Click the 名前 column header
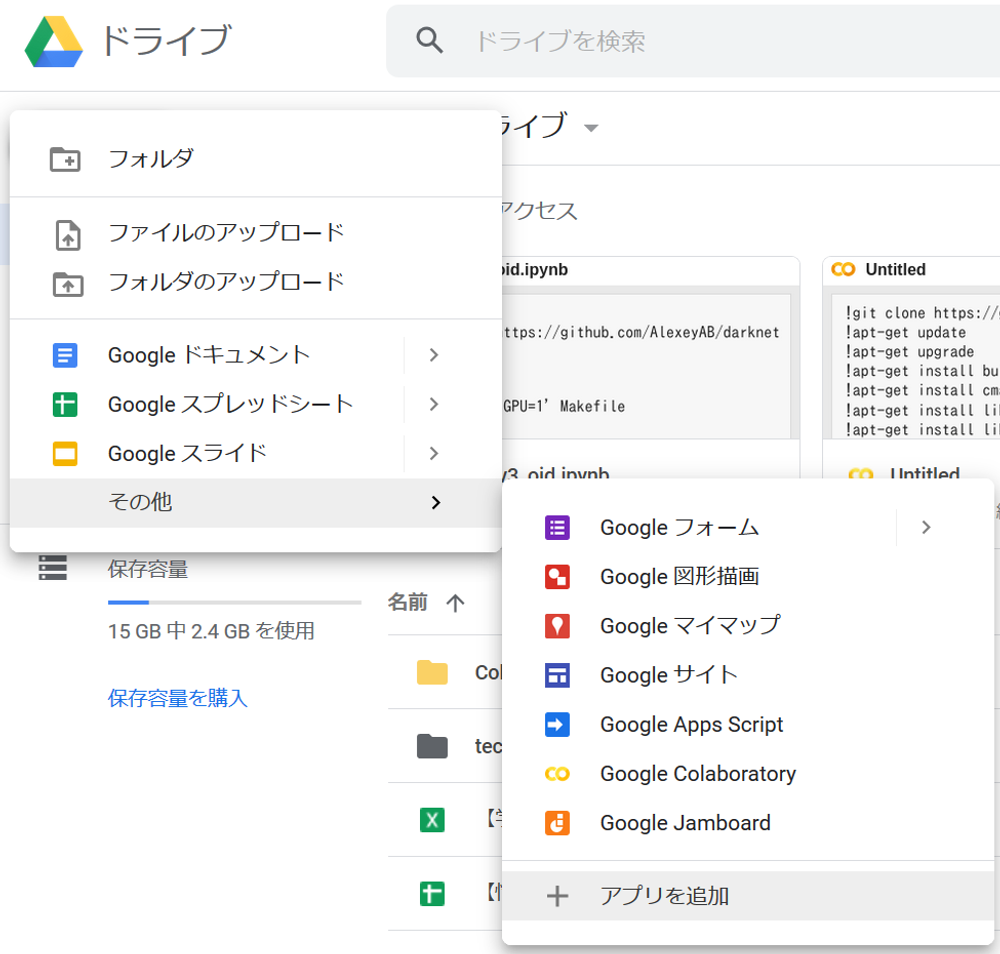 click(x=408, y=602)
